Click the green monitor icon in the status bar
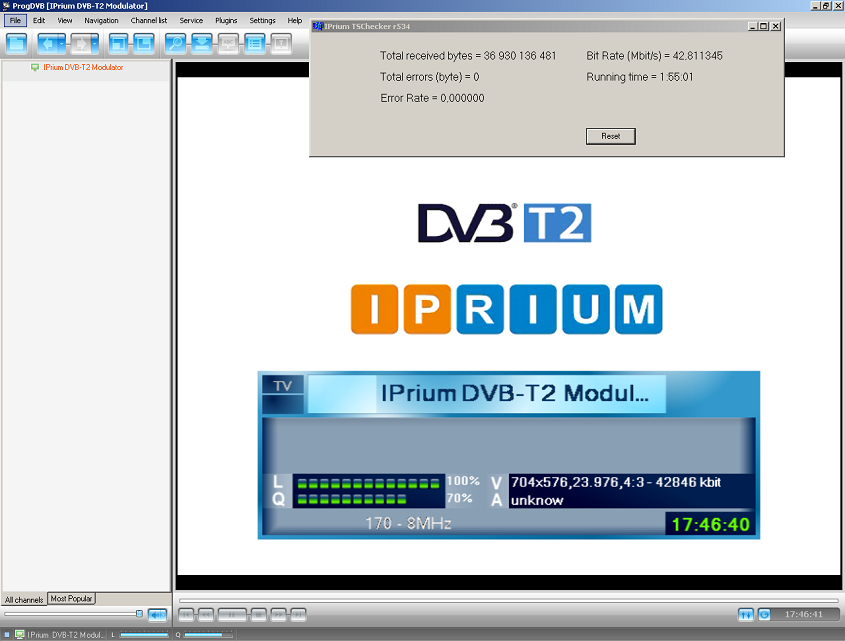845x641 pixels. (19, 635)
